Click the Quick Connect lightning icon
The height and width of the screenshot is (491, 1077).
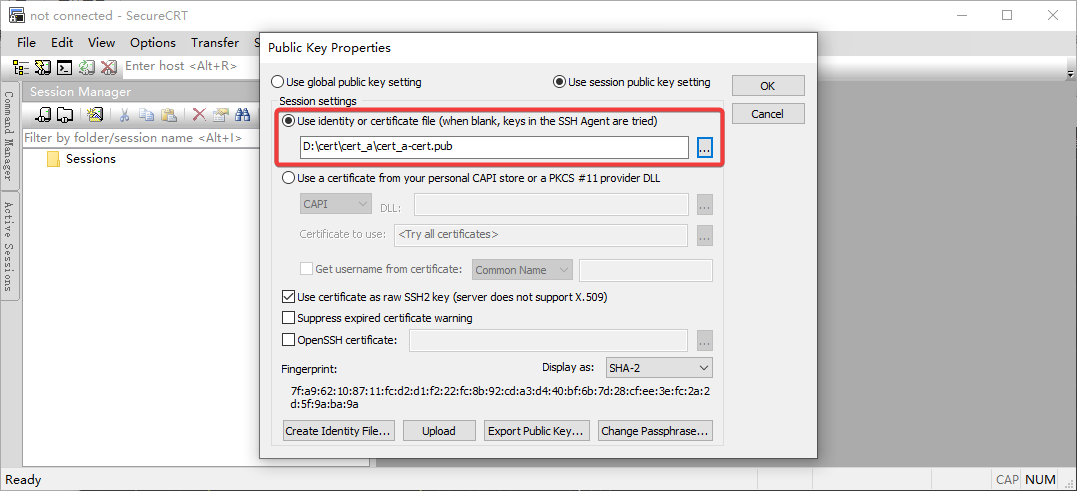tap(42, 67)
